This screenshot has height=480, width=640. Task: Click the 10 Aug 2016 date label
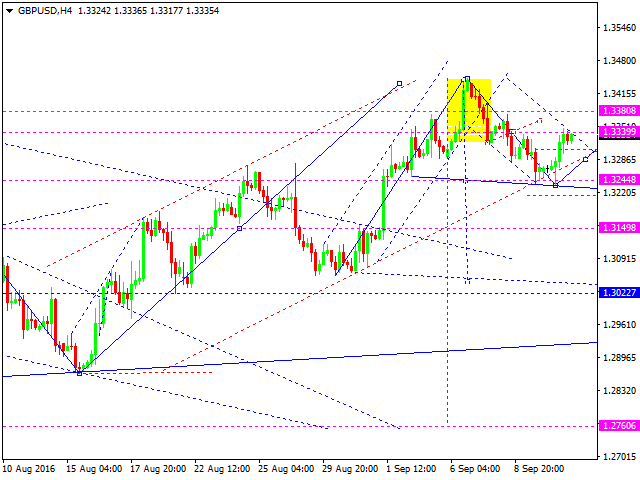point(29,469)
